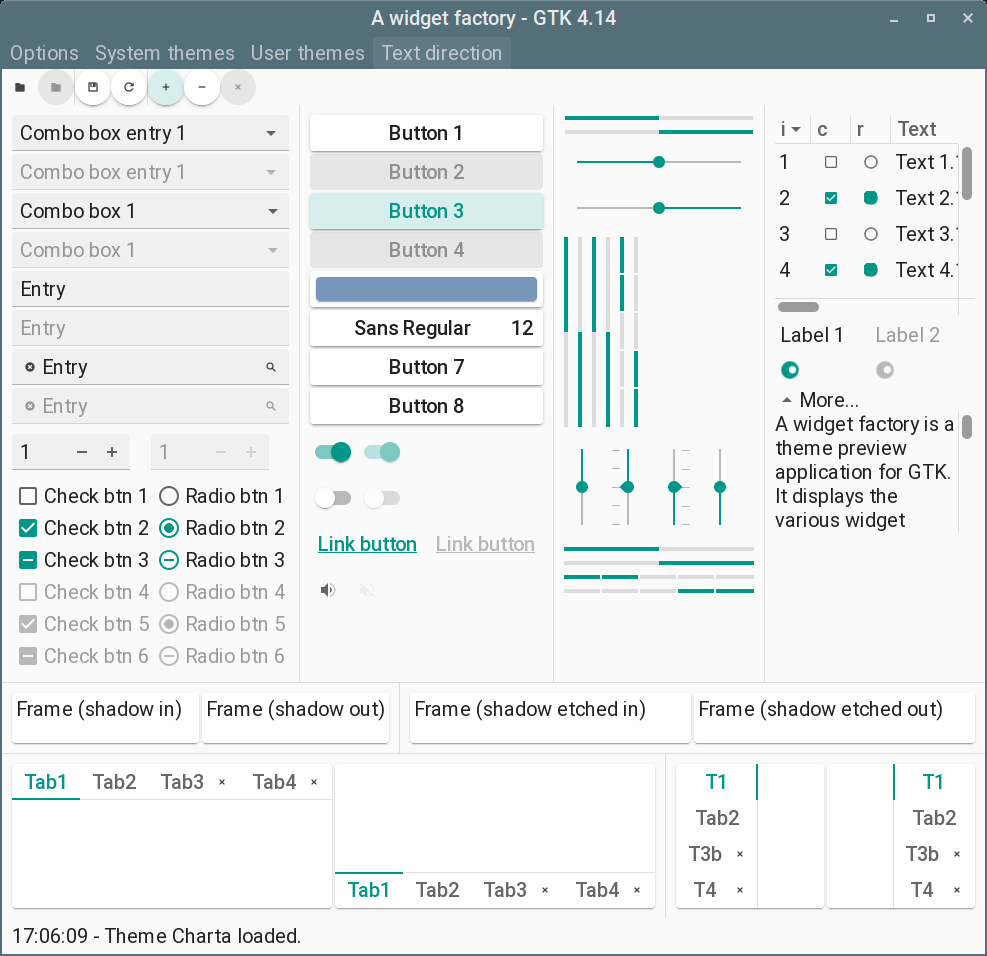The width and height of the screenshot is (987, 956).
Task: Turn off the enabled teal switch
Action: click(333, 452)
